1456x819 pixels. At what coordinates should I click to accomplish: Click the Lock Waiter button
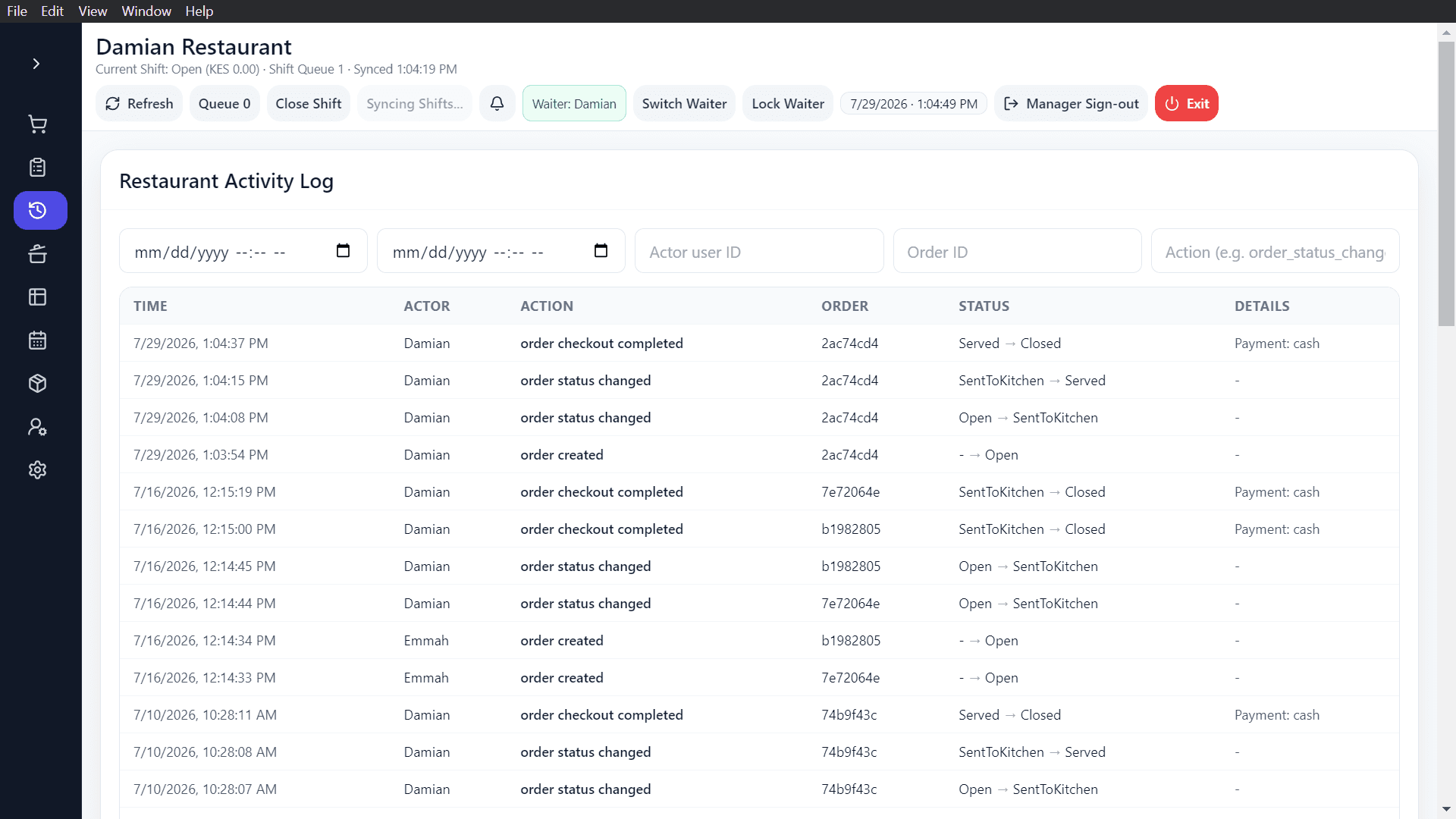tap(788, 103)
